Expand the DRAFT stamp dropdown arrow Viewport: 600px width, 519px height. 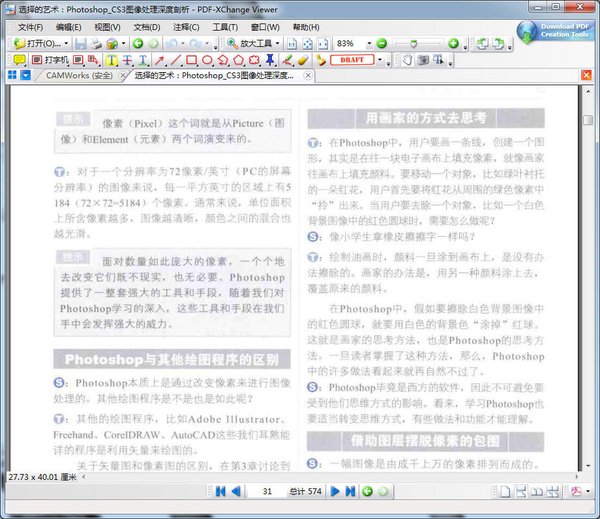tap(380, 60)
